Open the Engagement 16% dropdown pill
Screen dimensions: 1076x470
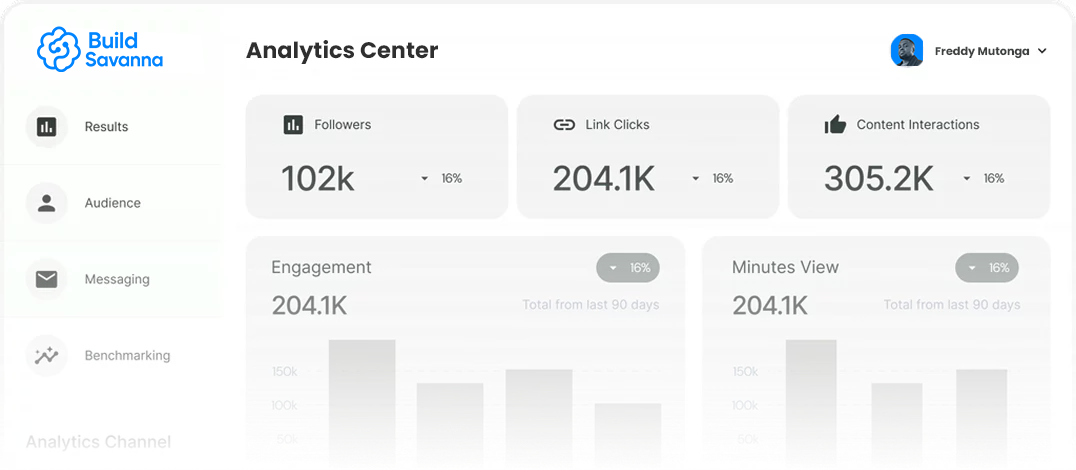click(628, 268)
